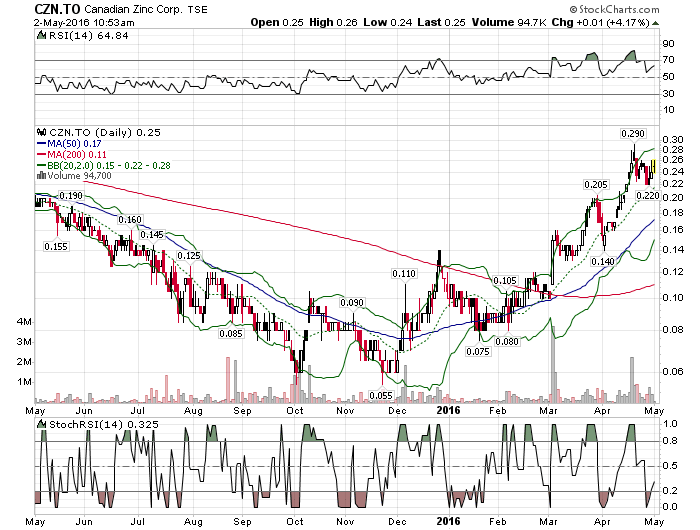Click the 0.190 price annotation
Viewport: 700px width, 530px height.
click(71, 196)
